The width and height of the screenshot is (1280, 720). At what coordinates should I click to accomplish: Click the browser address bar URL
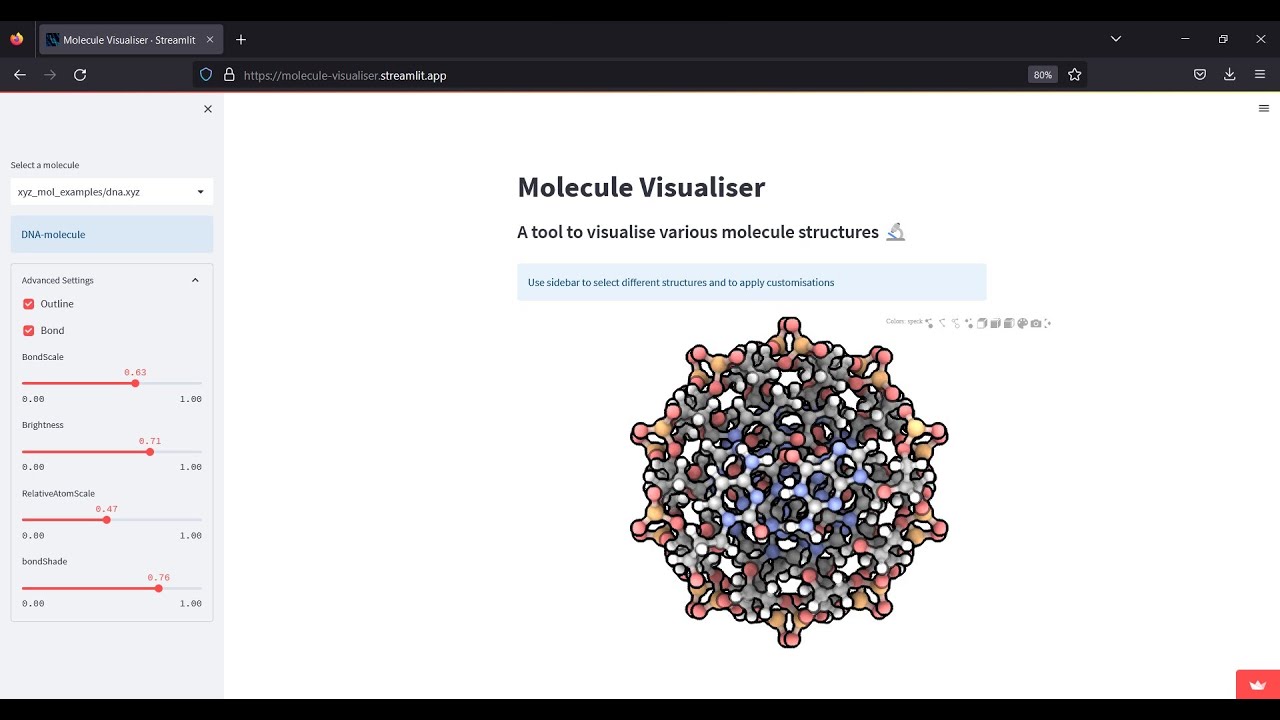(x=344, y=75)
